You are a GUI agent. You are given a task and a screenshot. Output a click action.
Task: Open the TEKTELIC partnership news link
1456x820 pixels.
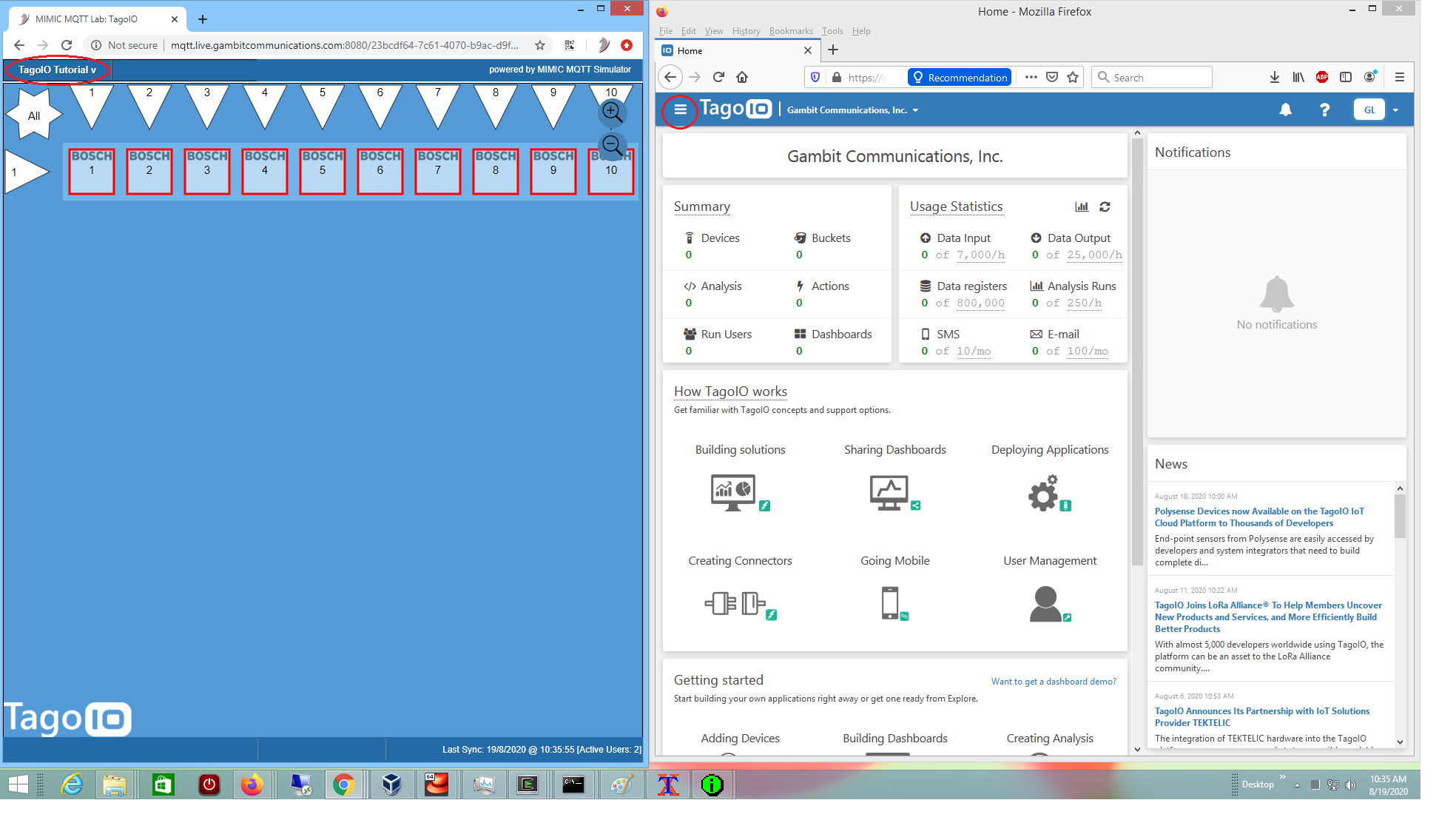tap(1261, 716)
